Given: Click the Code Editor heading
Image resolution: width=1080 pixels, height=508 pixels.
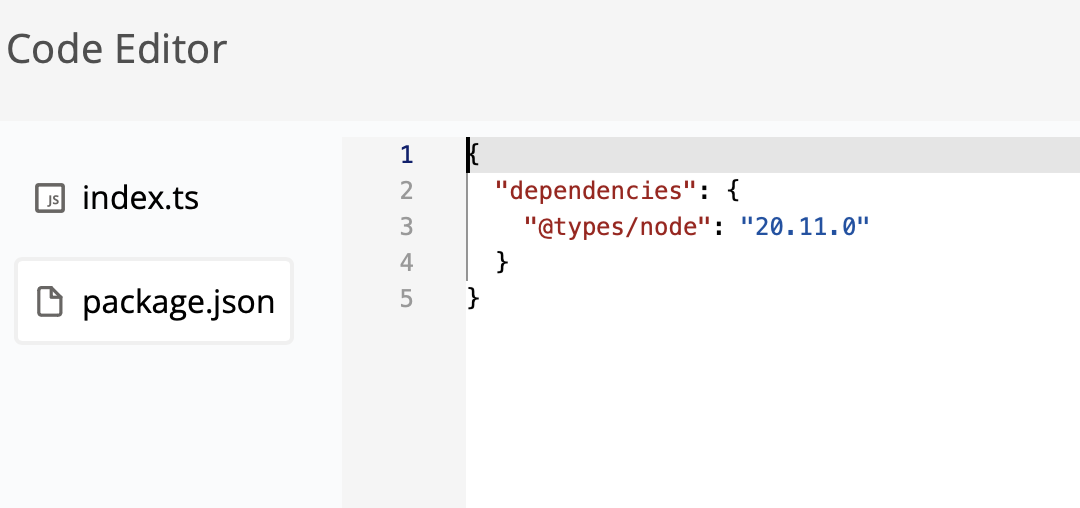Looking at the screenshot, I should point(117,48).
